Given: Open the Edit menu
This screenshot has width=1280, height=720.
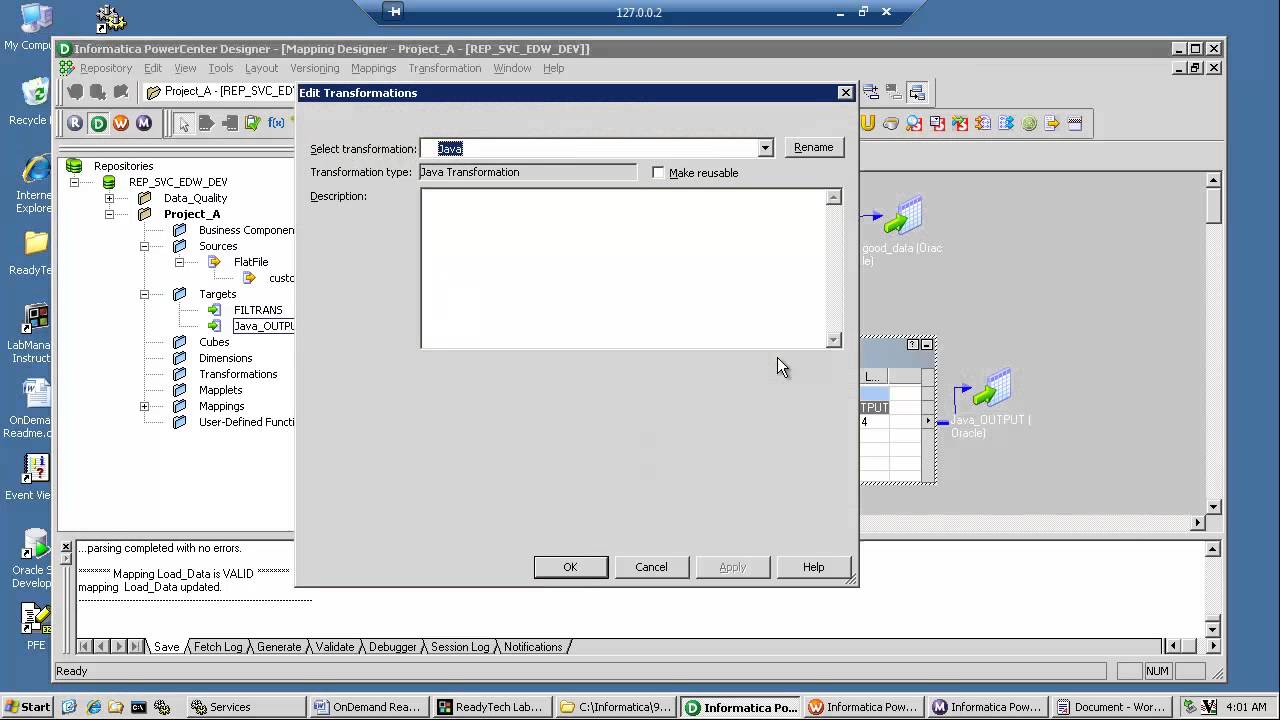Looking at the screenshot, I should (x=153, y=68).
